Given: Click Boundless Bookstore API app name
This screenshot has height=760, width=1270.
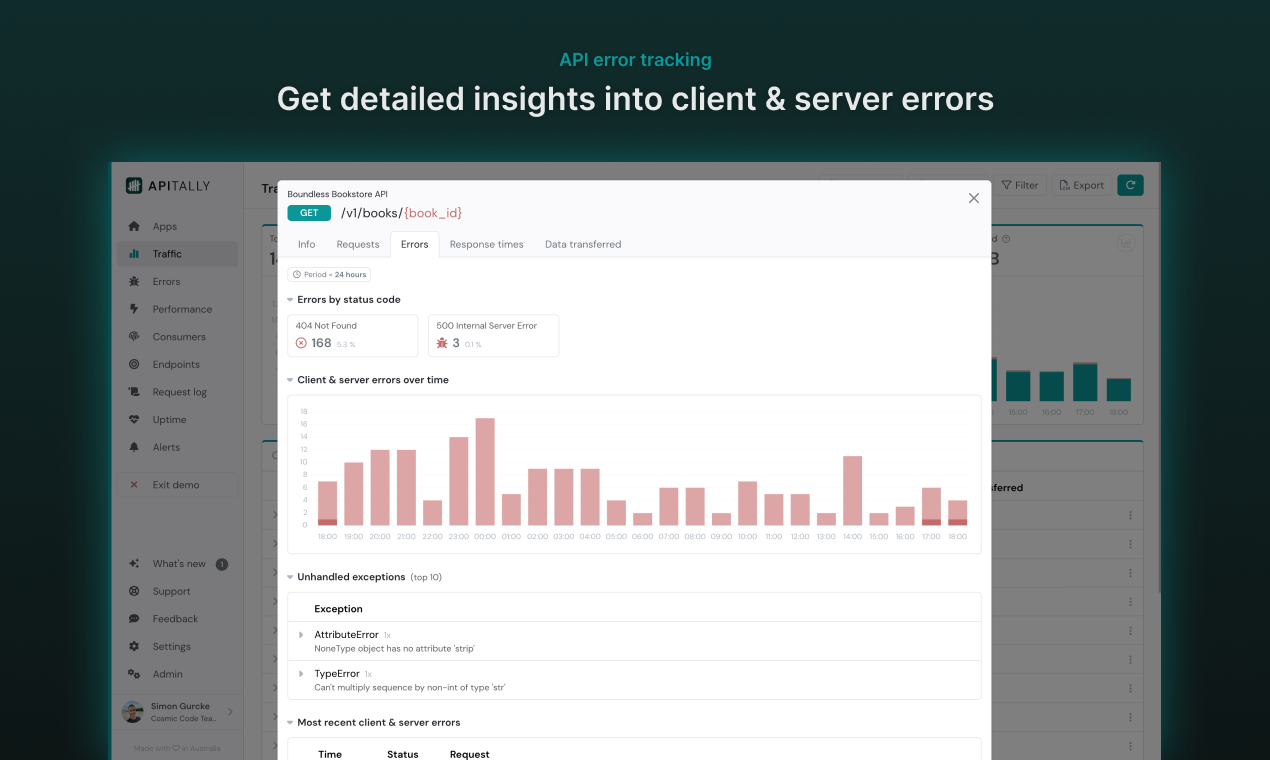Looking at the screenshot, I should [x=337, y=194].
